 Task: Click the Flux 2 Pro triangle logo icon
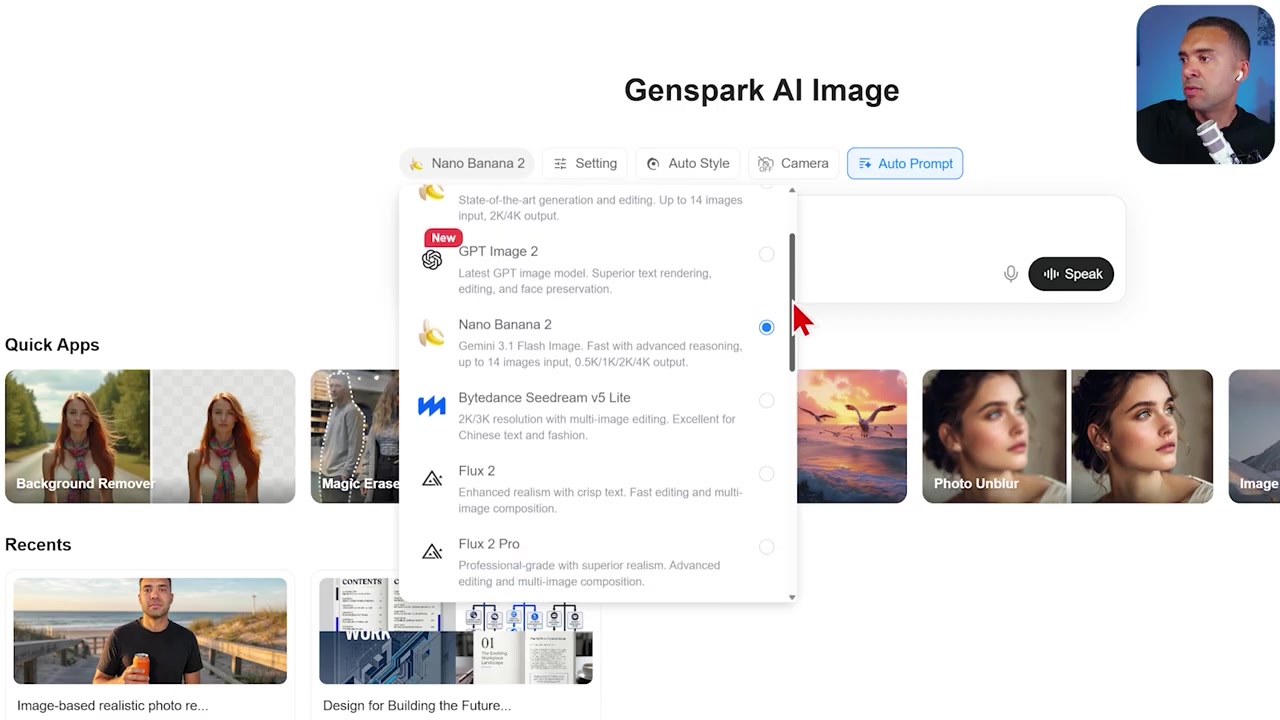432,552
